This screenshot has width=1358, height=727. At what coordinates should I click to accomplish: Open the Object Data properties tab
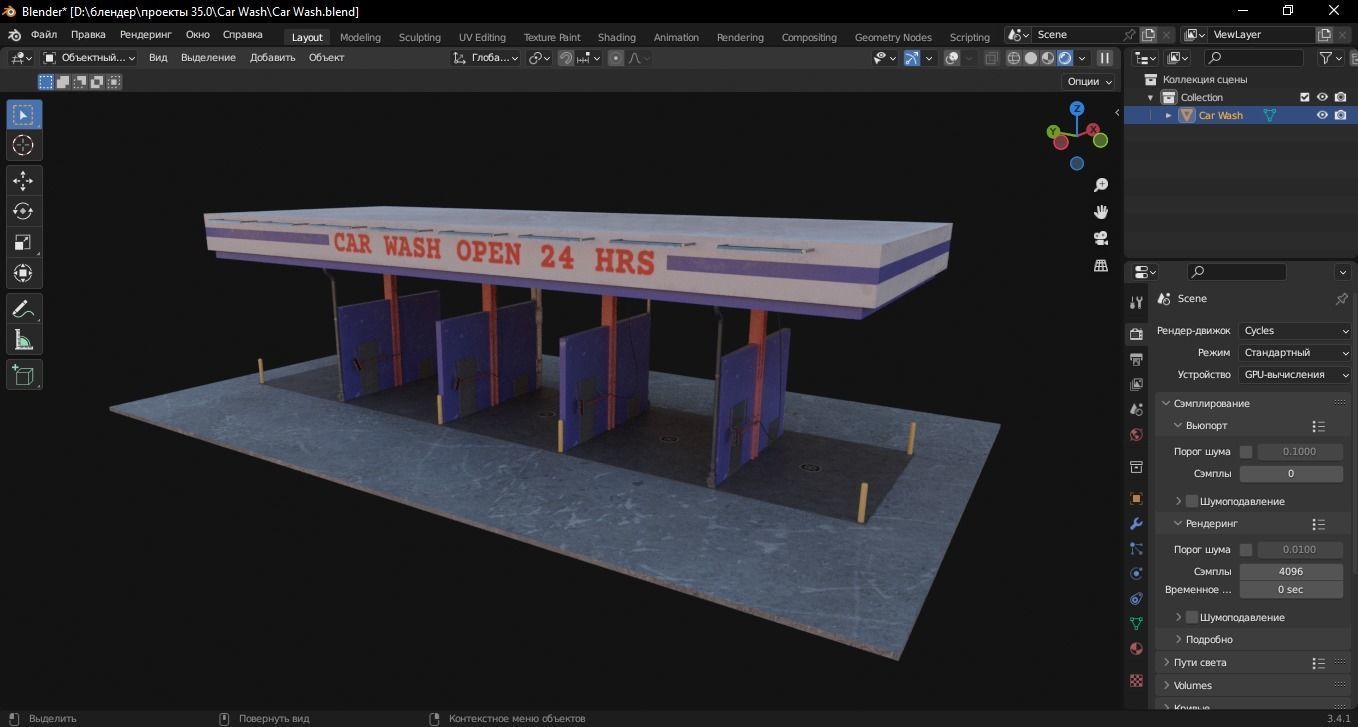[1136, 623]
